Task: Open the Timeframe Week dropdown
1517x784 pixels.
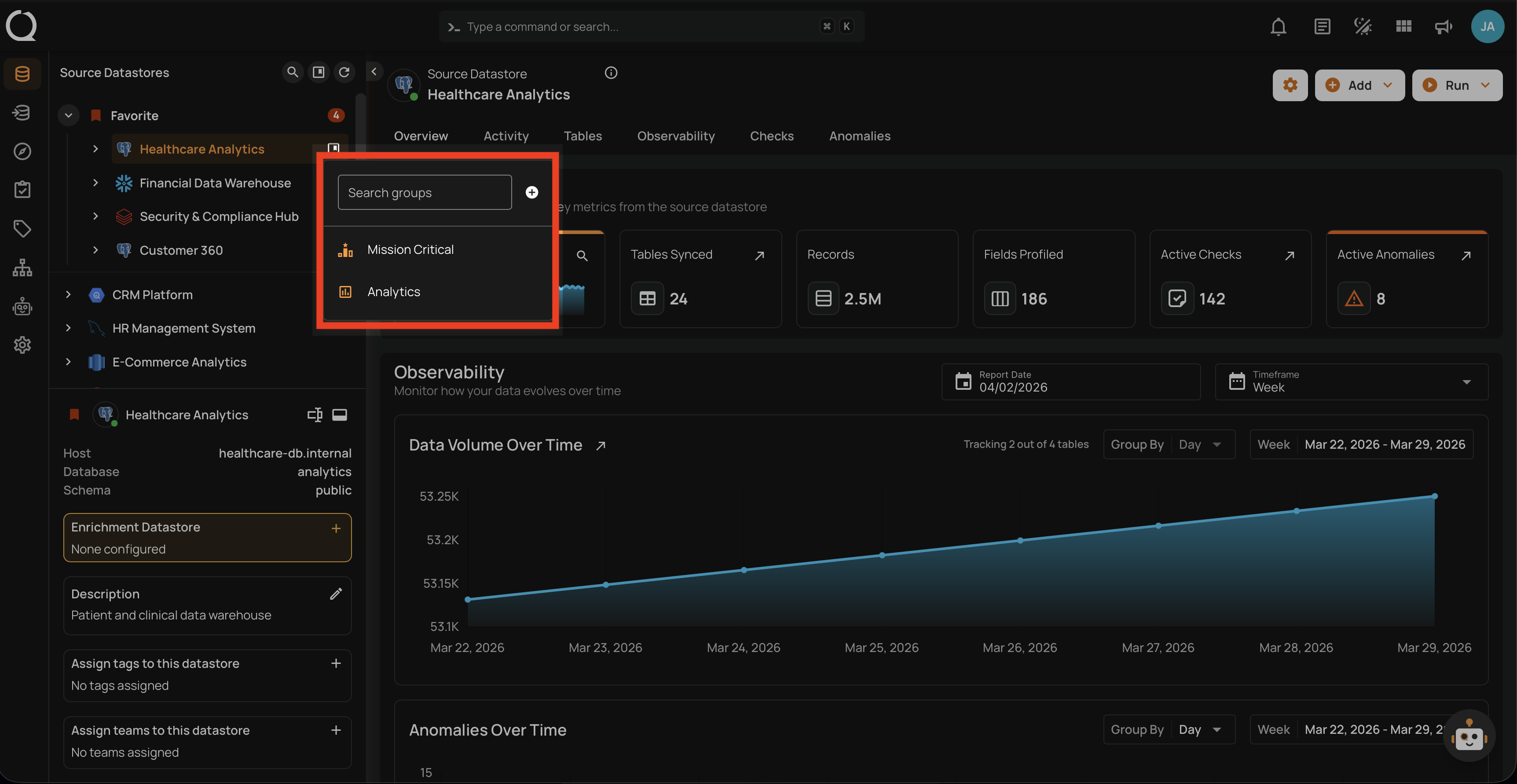Action: point(1351,382)
